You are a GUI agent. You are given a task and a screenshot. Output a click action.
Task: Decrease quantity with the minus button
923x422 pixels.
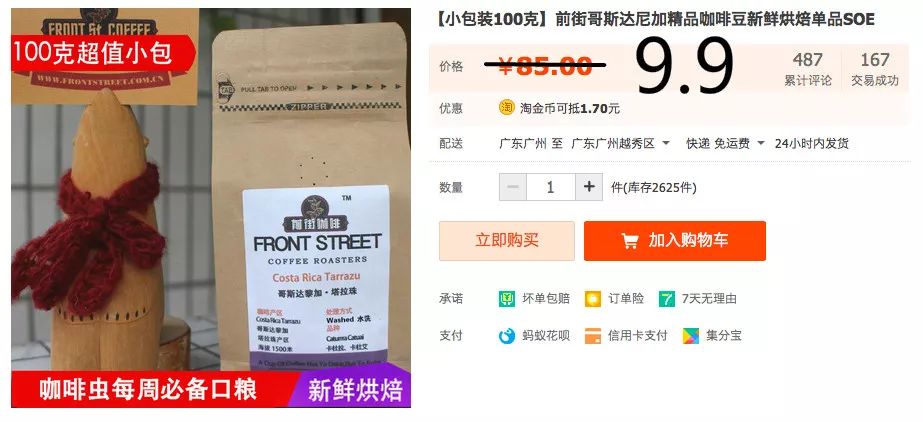tap(513, 187)
